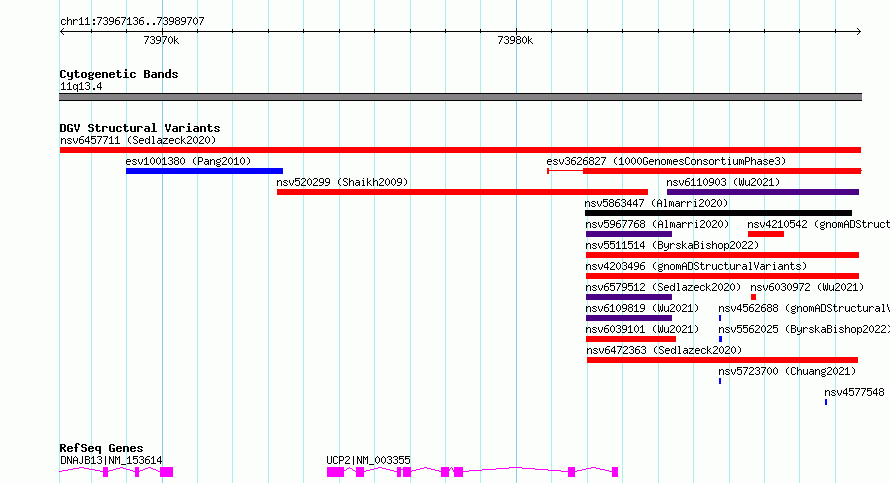
Task: Click the right arrow end of the ruler
Action: [858, 32]
